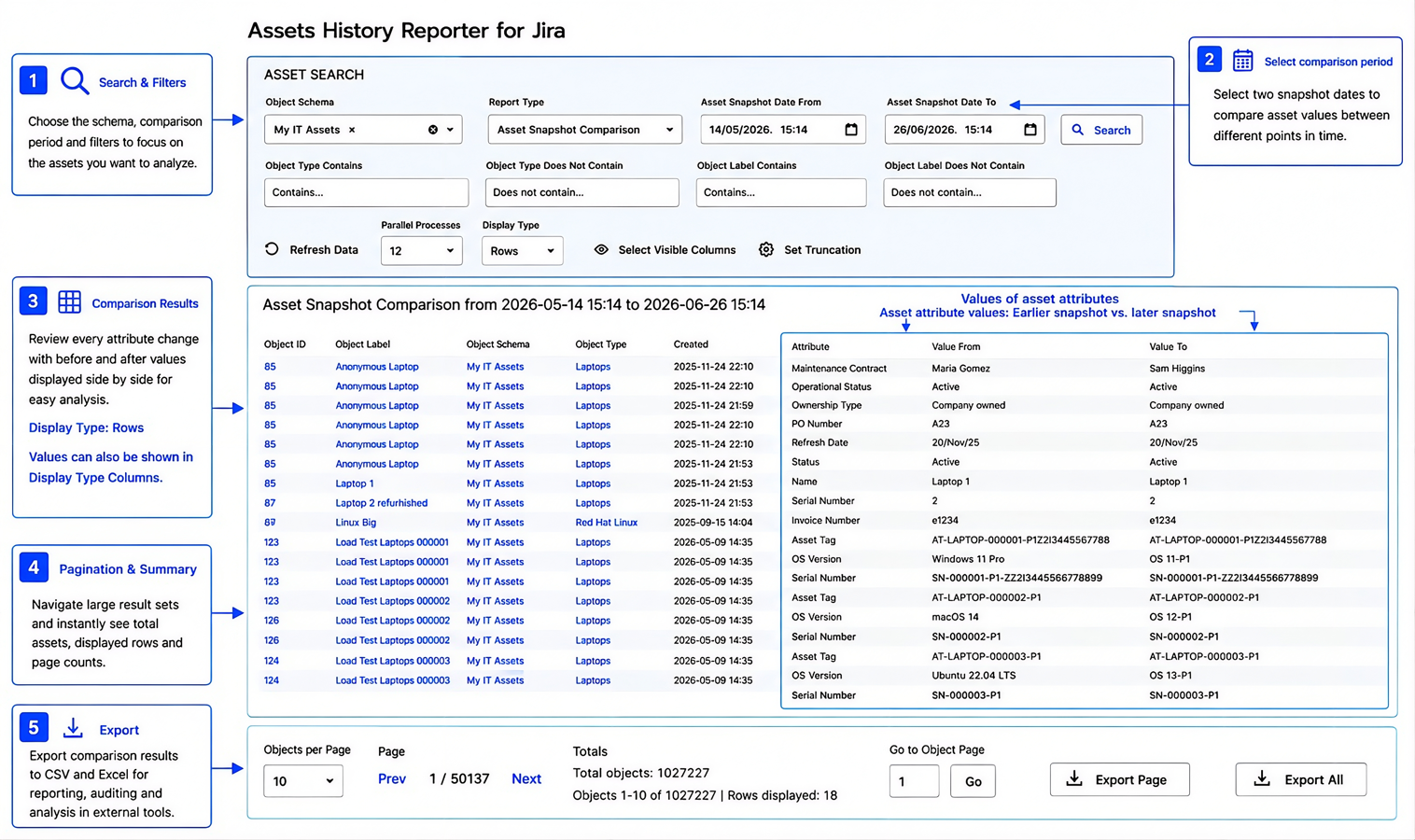Click the Ubuntu 22.04 LTS value
This screenshot has height=840, width=1415.
974,676
